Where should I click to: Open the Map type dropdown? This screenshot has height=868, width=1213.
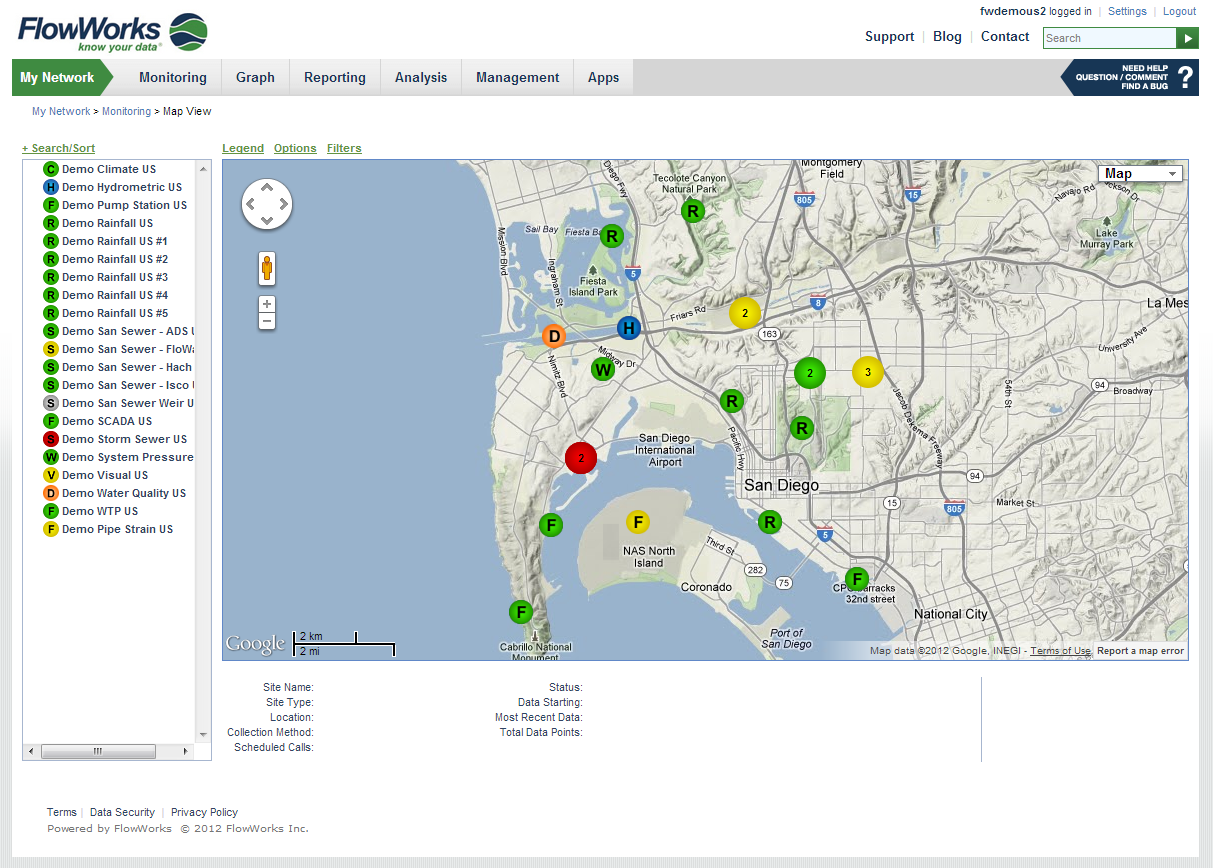(x=1140, y=174)
